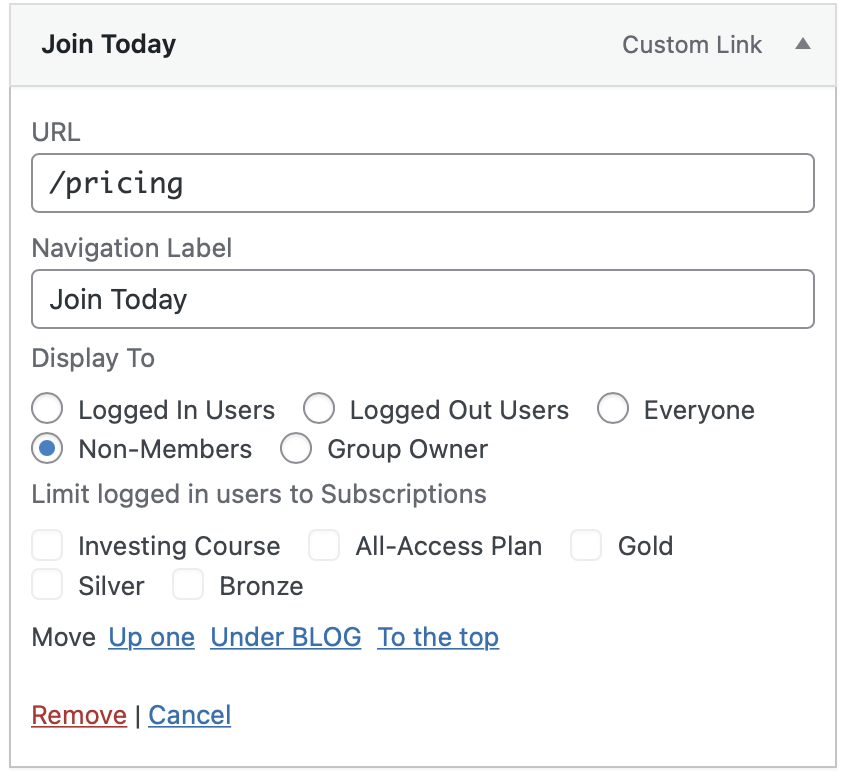Enable the All-Access Plan checkbox
Image resolution: width=843 pixels, height=779 pixels.
click(x=324, y=546)
